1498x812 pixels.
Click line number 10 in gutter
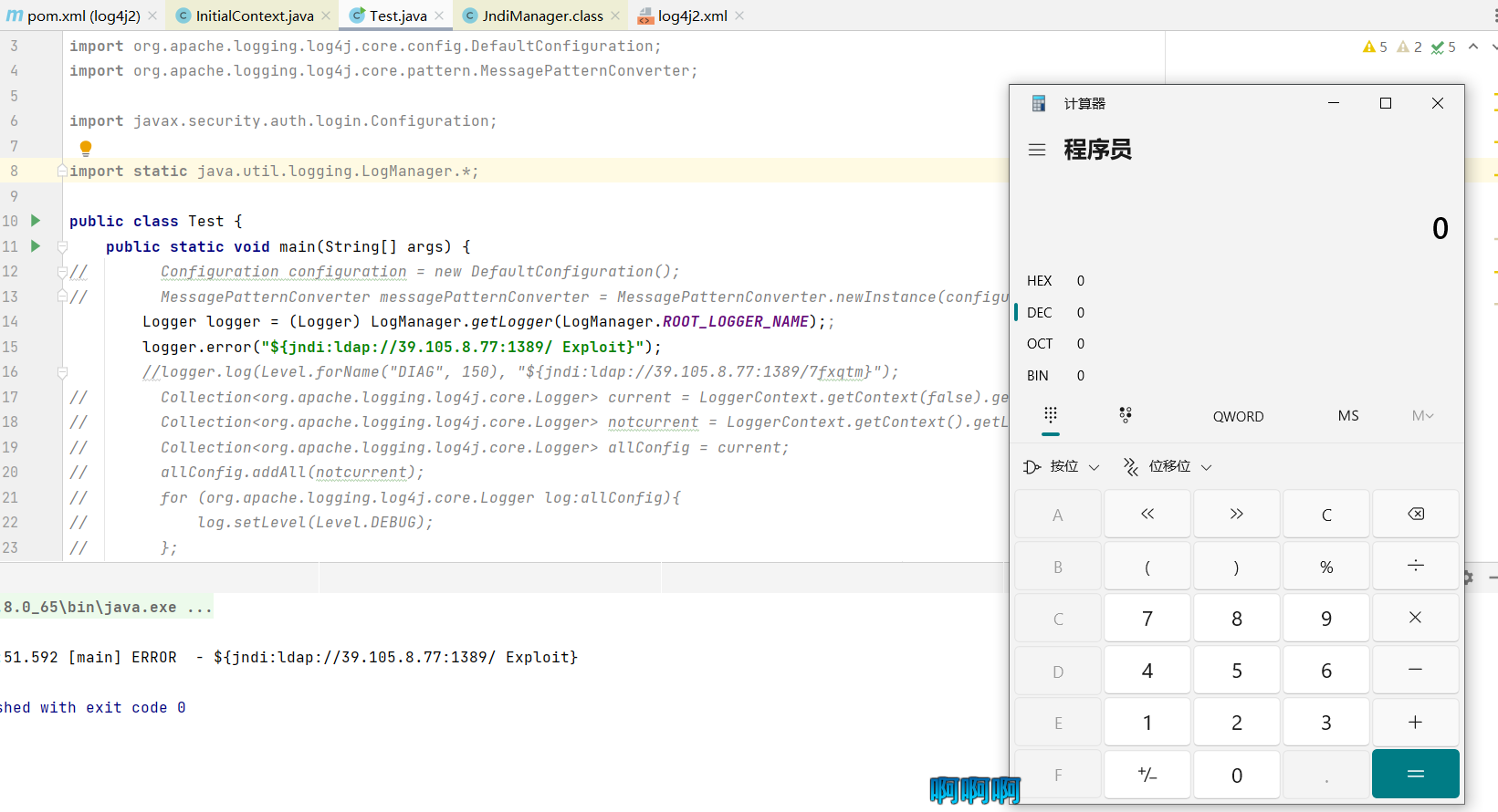(x=10, y=221)
